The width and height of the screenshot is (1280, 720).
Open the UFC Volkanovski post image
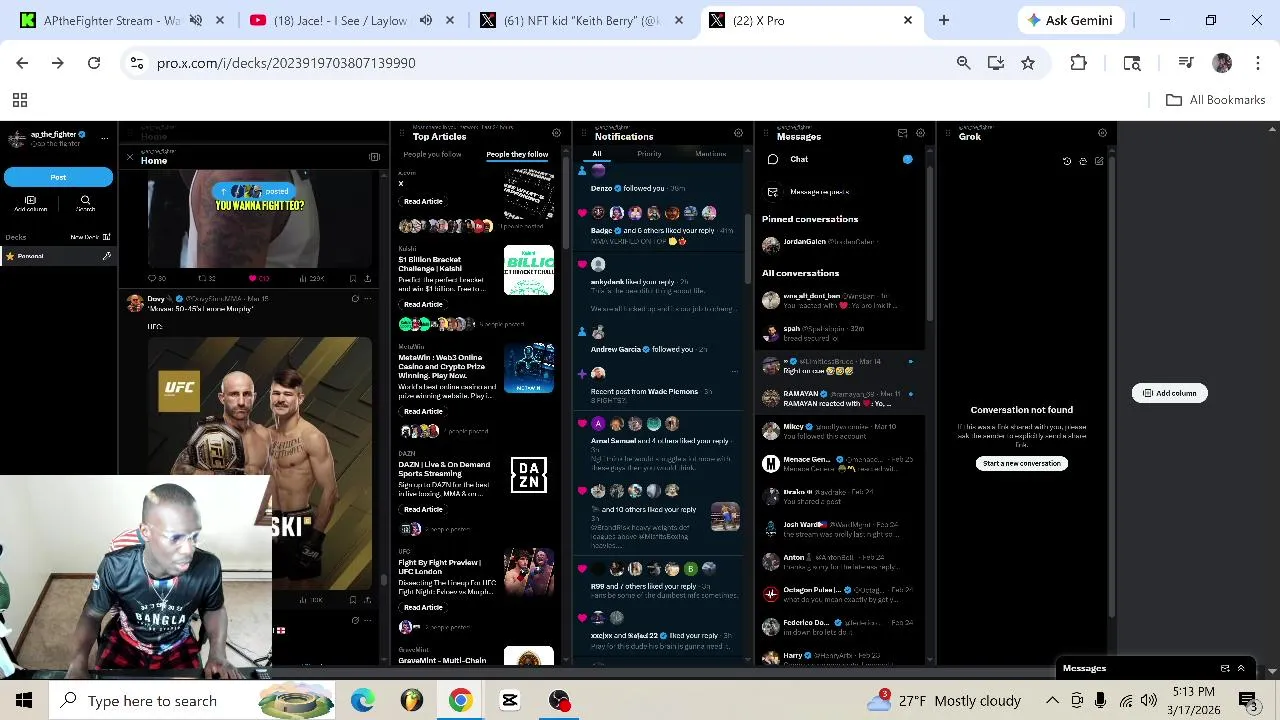point(260,462)
